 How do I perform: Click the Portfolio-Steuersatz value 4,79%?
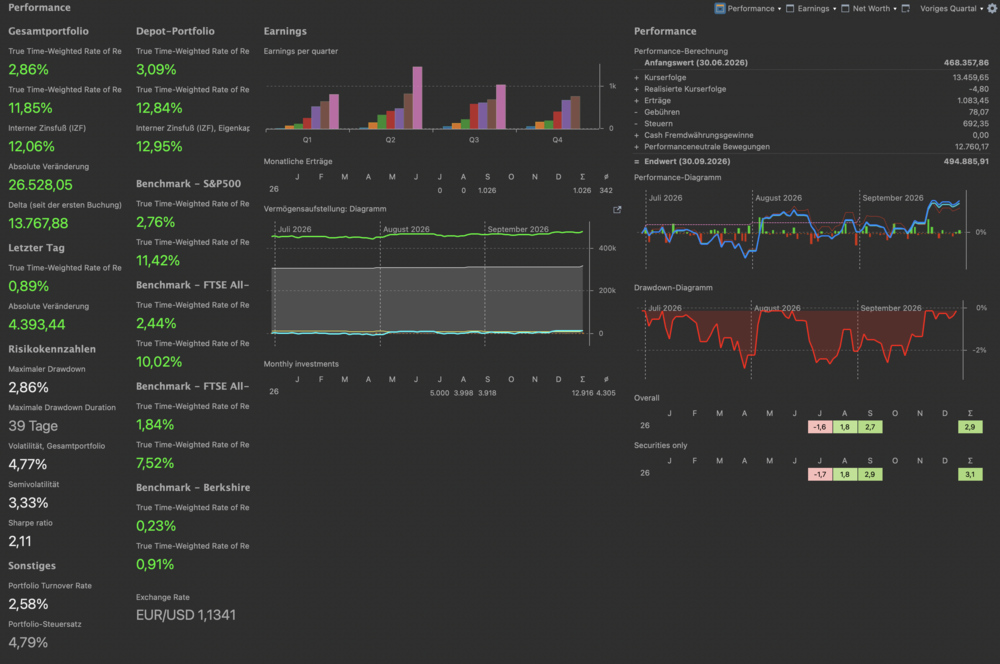point(28,642)
